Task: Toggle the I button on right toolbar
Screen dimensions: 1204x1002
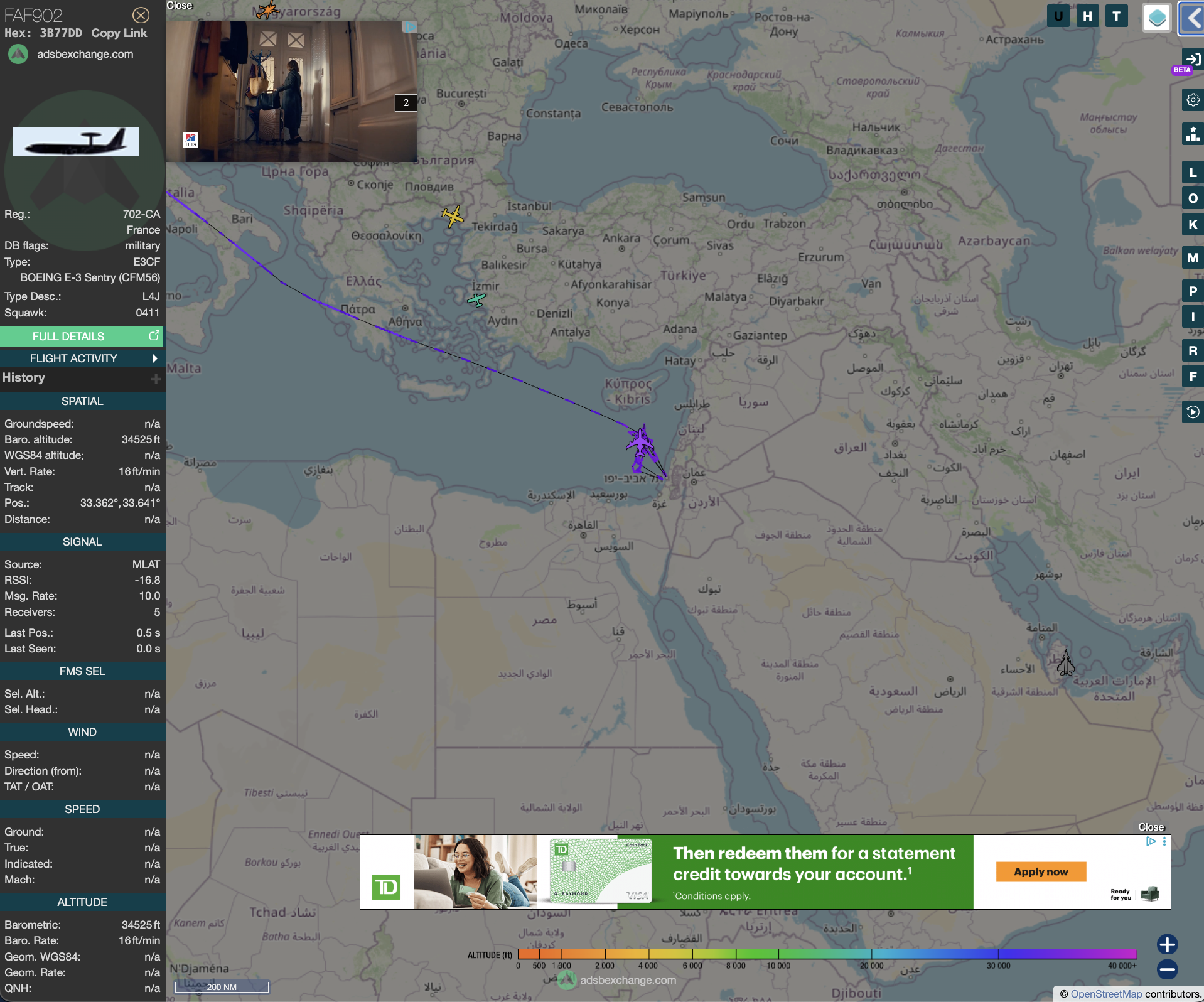Action: (x=1193, y=317)
